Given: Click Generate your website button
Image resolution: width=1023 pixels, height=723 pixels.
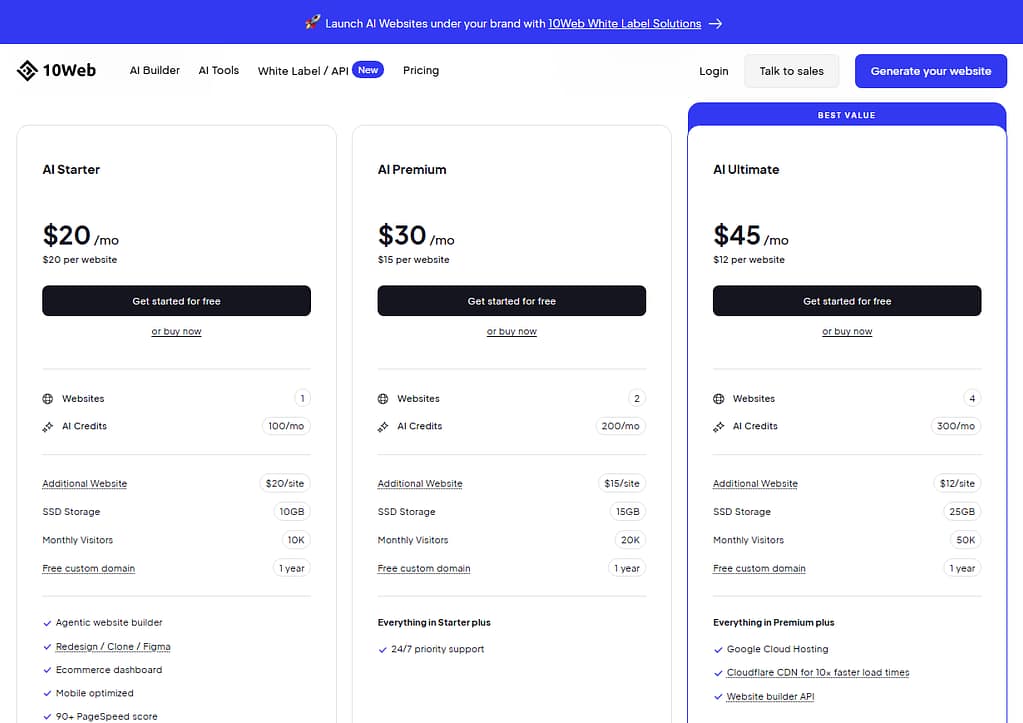Looking at the screenshot, I should [x=930, y=71].
